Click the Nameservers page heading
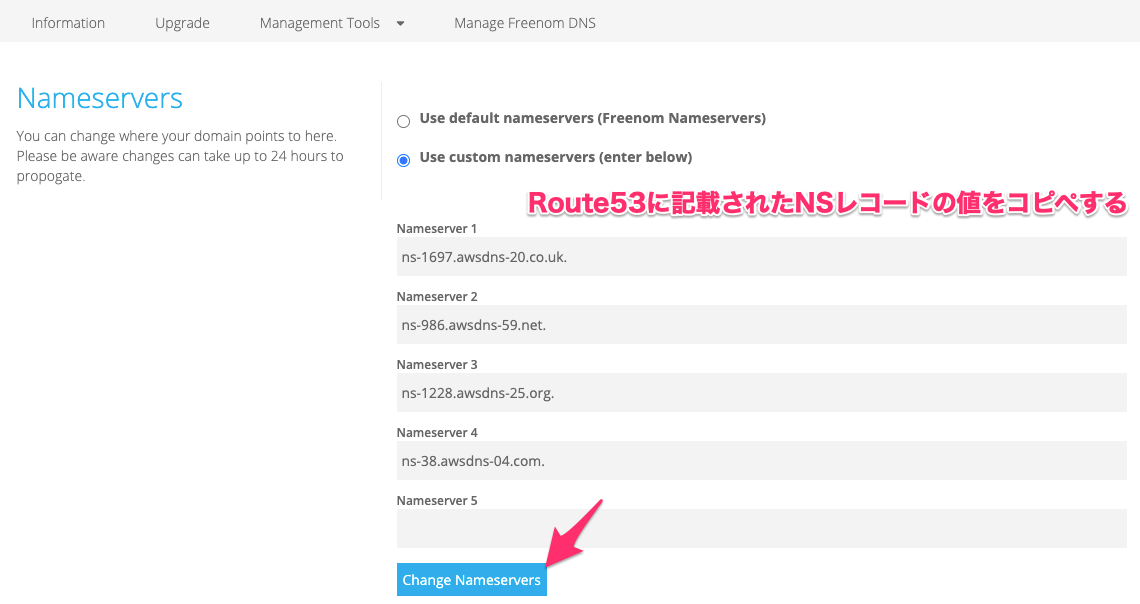Image resolution: width=1140 pixels, height=604 pixels. (x=99, y=98)
